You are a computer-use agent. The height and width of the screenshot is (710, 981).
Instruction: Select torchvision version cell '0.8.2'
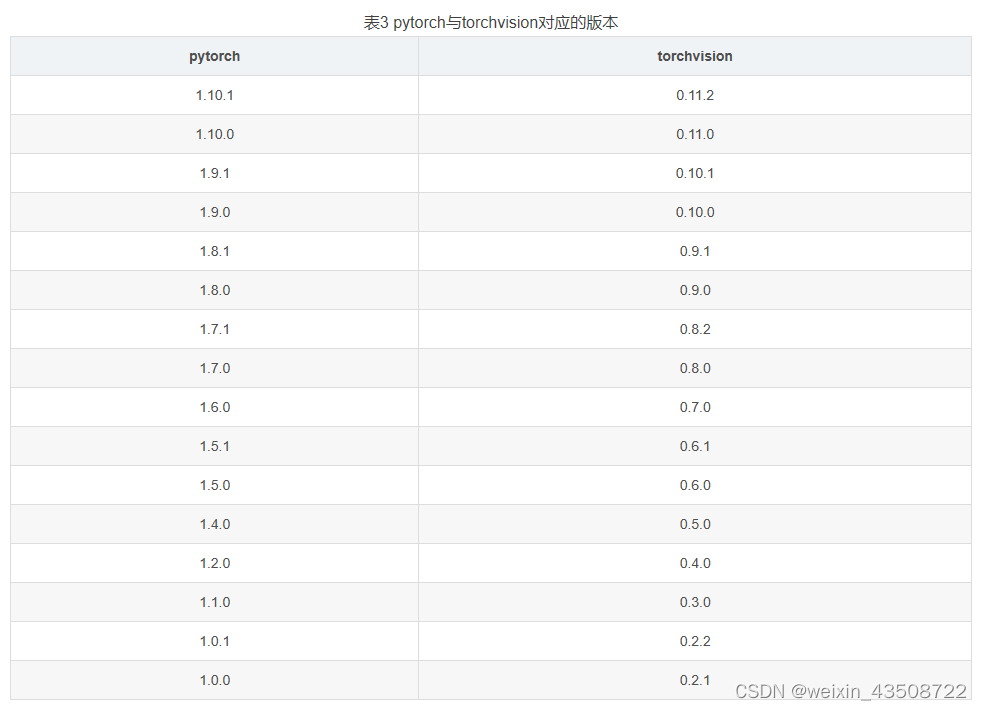tap(694, 329)
